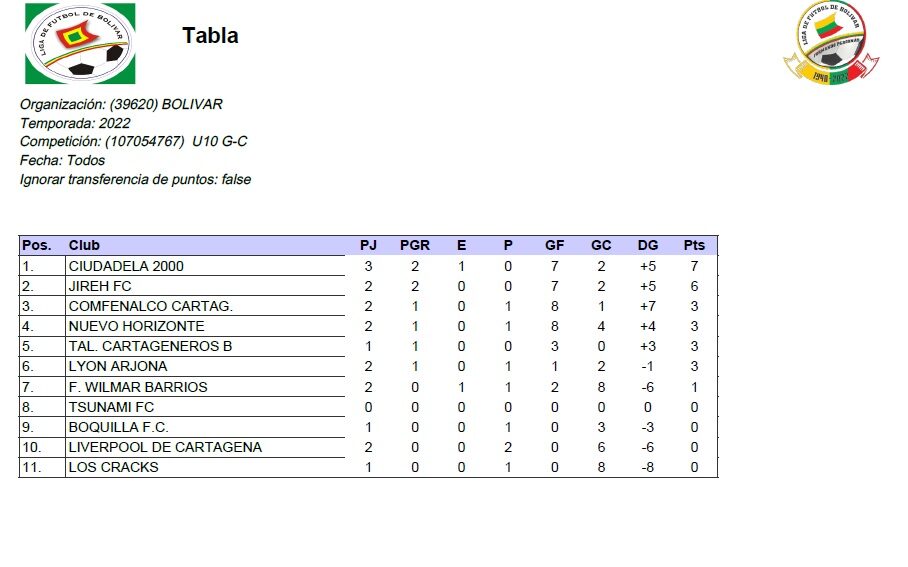Click the LIVERPOOL DE CARTAGENA club name
The image size is (908, 567).
tap(165, 447)
